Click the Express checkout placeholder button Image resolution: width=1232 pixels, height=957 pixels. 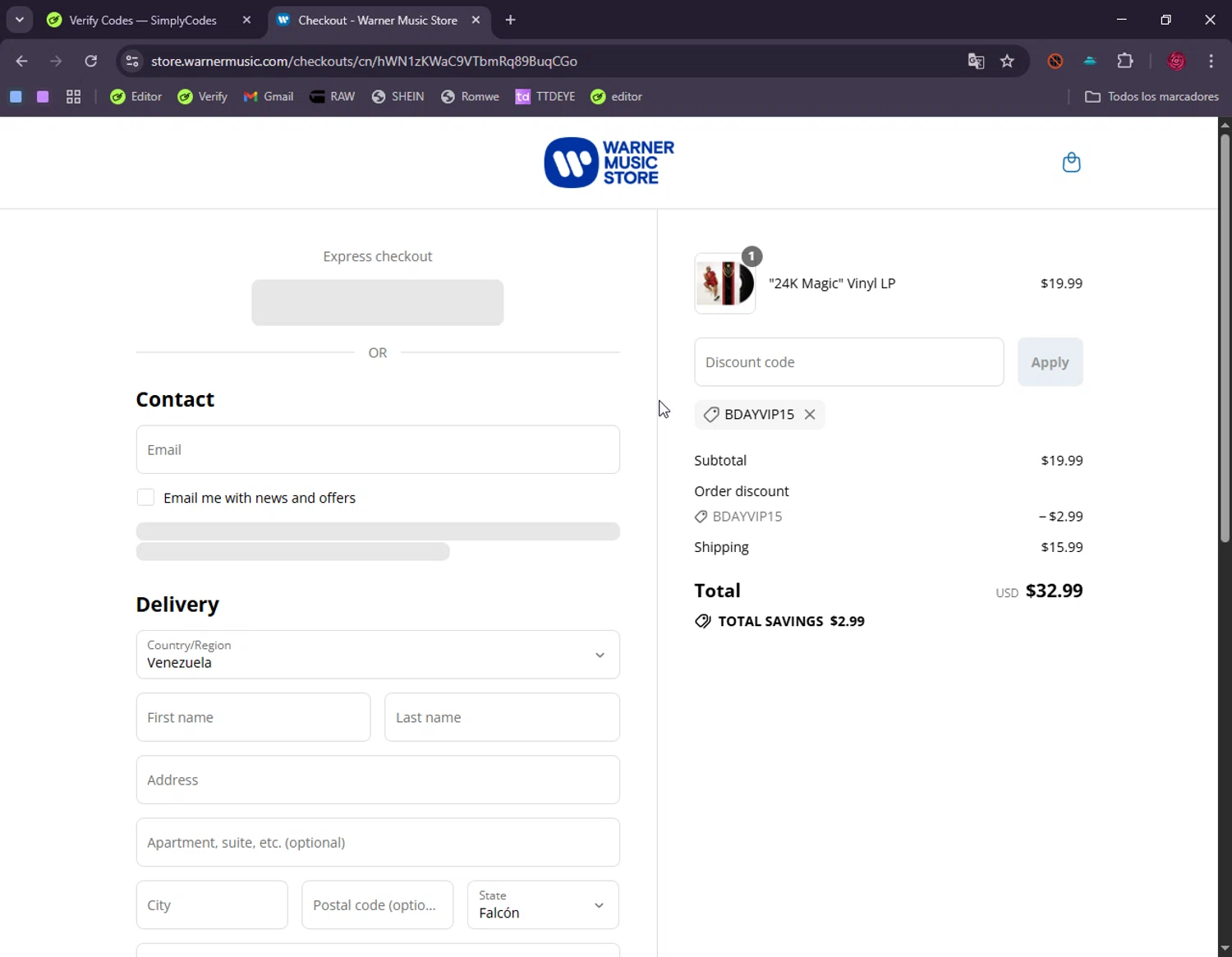[378, 302]
